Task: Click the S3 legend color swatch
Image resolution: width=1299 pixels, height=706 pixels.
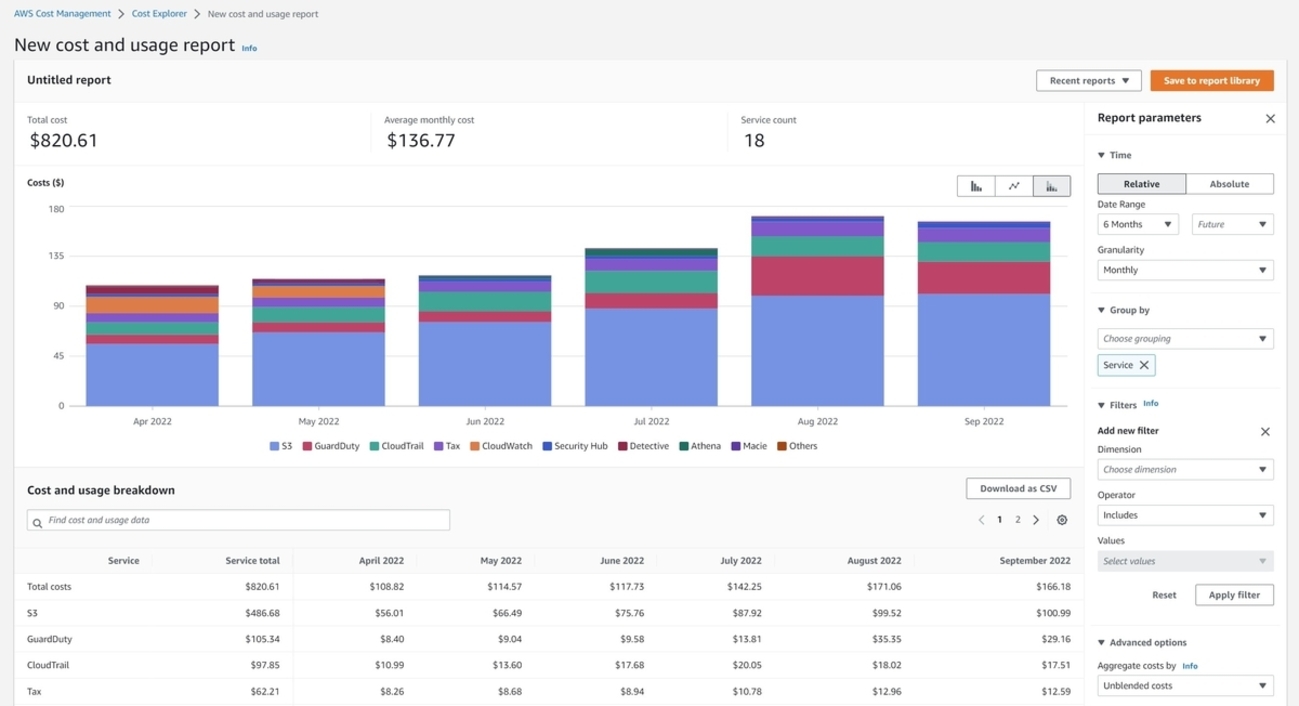Action: (274, 446)
